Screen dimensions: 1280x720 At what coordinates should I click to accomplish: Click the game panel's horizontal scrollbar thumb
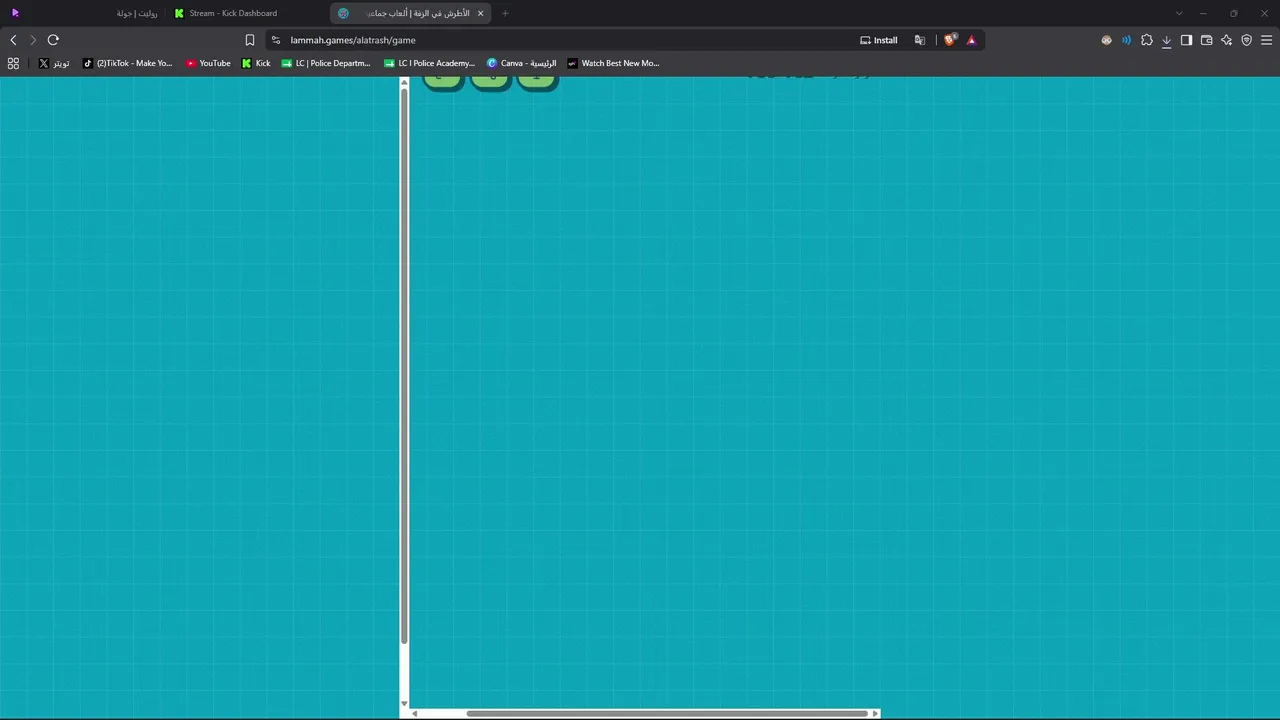point(667,713)
